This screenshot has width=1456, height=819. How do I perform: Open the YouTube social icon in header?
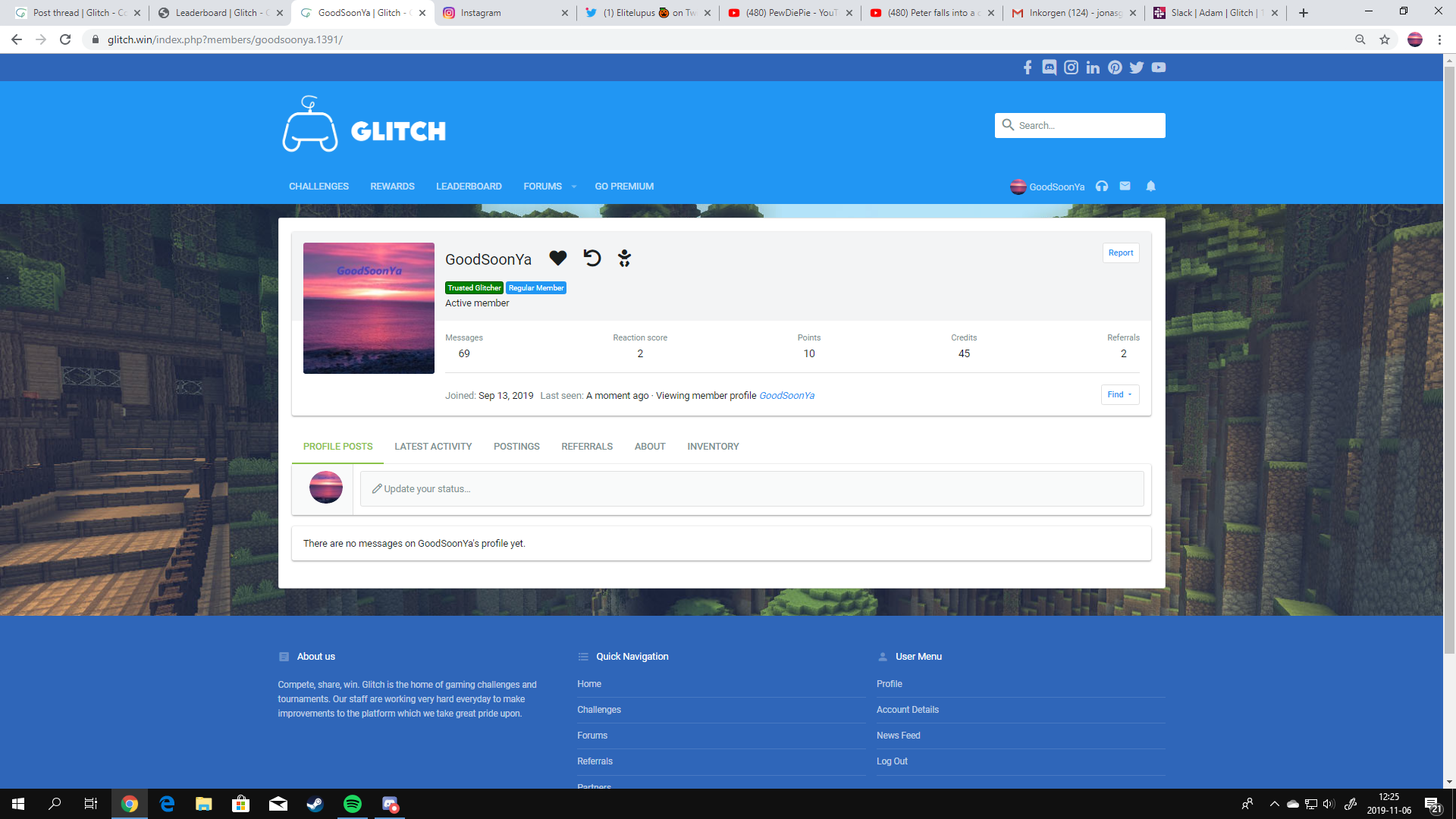(x=1158, y=67)
